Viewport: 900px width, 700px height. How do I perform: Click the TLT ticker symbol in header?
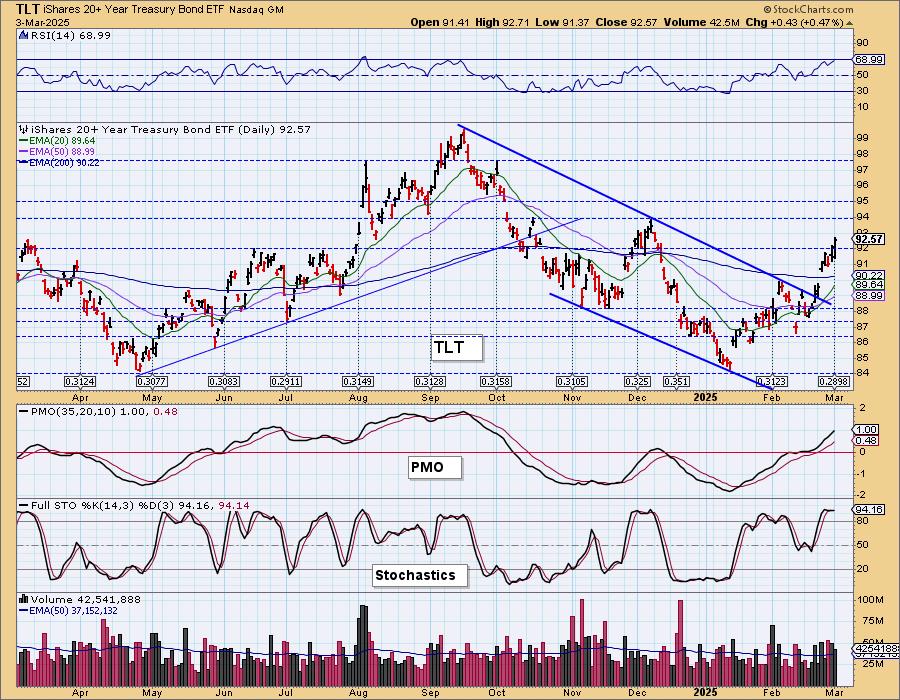tap(28, 9)
